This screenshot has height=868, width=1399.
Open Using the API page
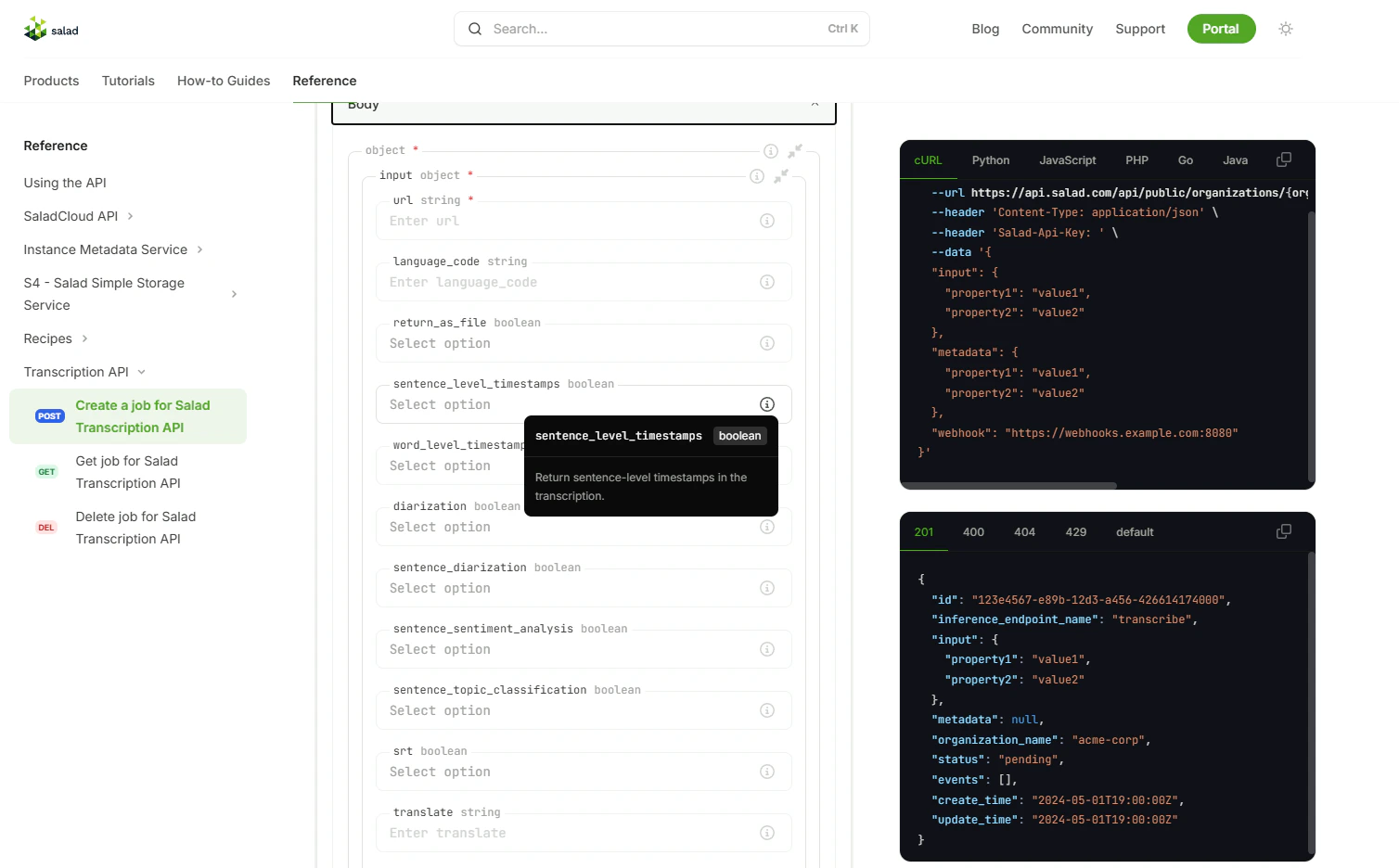click(65, 183)
